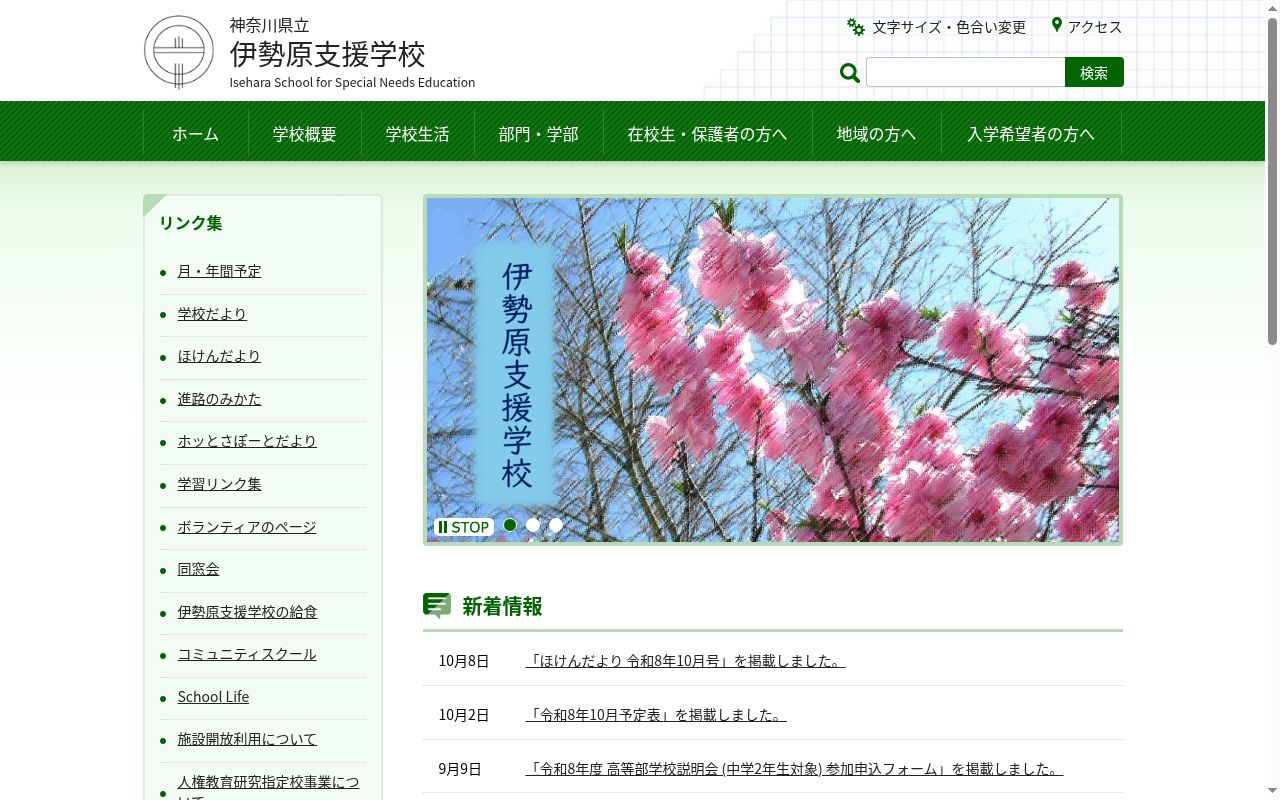Open ほけんだより sidebar link
This screenshot has height=800, width=1280.
pyautogui.click(x=219, y=356)
